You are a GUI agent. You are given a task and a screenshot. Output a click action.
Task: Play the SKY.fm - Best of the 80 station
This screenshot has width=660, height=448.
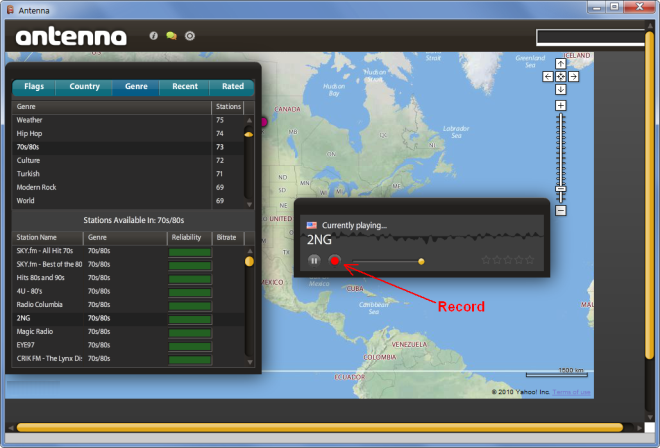tap(128, 264)
